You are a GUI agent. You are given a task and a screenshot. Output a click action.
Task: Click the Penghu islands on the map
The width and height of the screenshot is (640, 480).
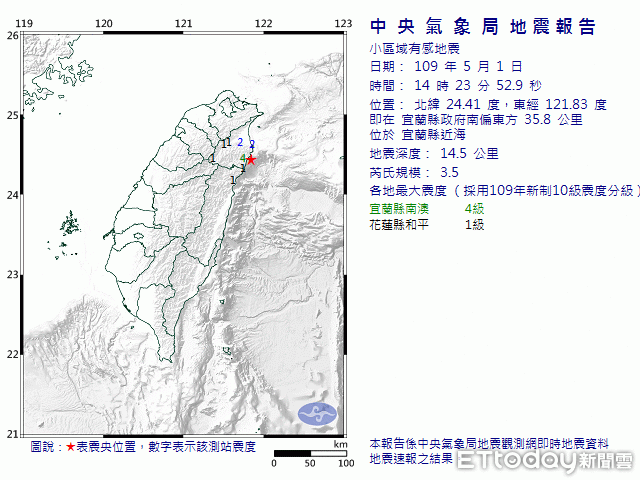click(x=68, y=225)
